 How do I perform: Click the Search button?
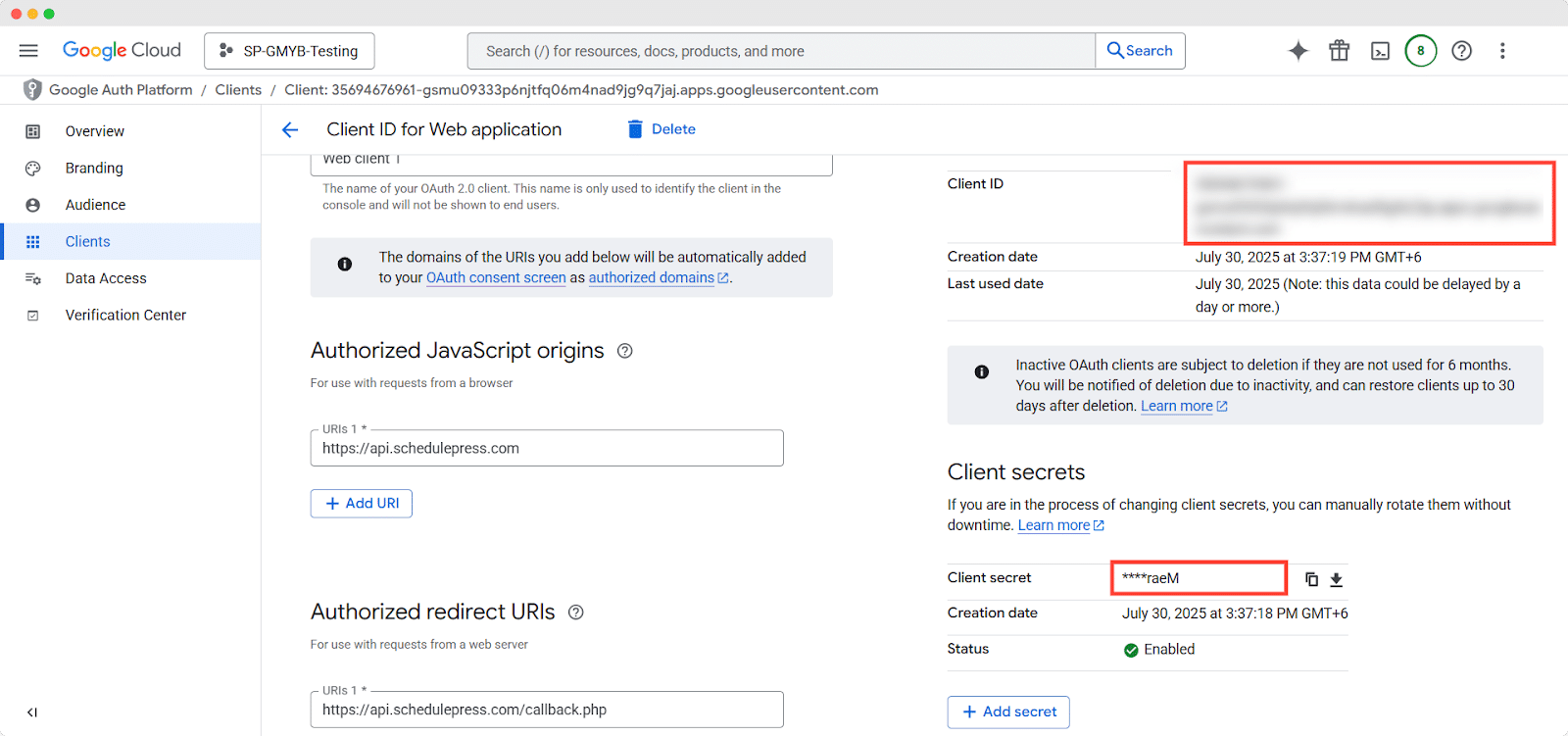pos(1140,51)
